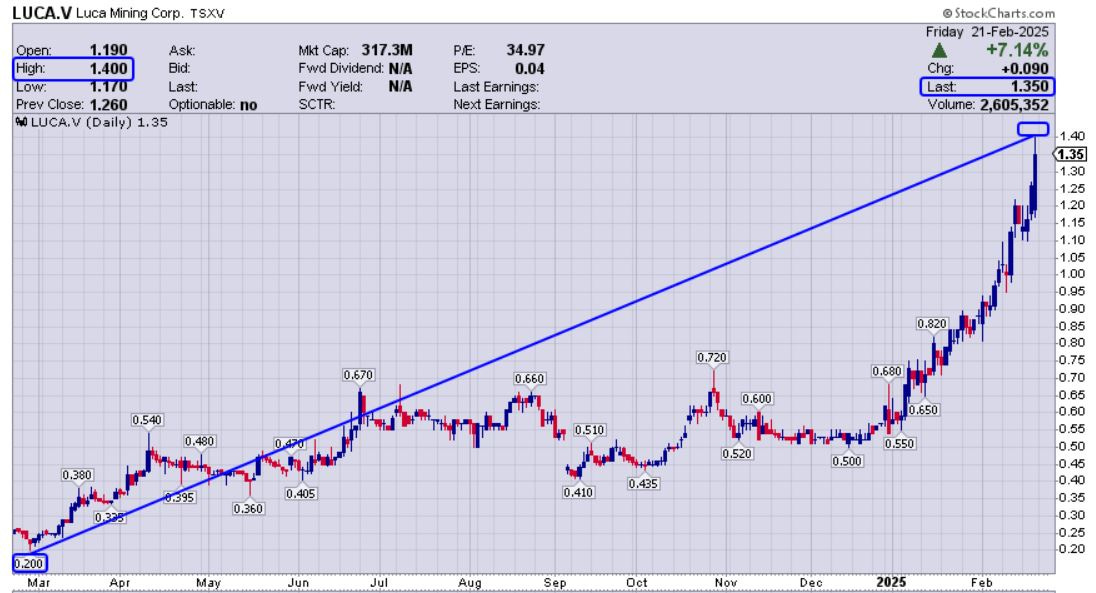The height and width of the screenshot is (593, 1096).
Task: Click the Chg value +0.090
Action: (1023, 69)
